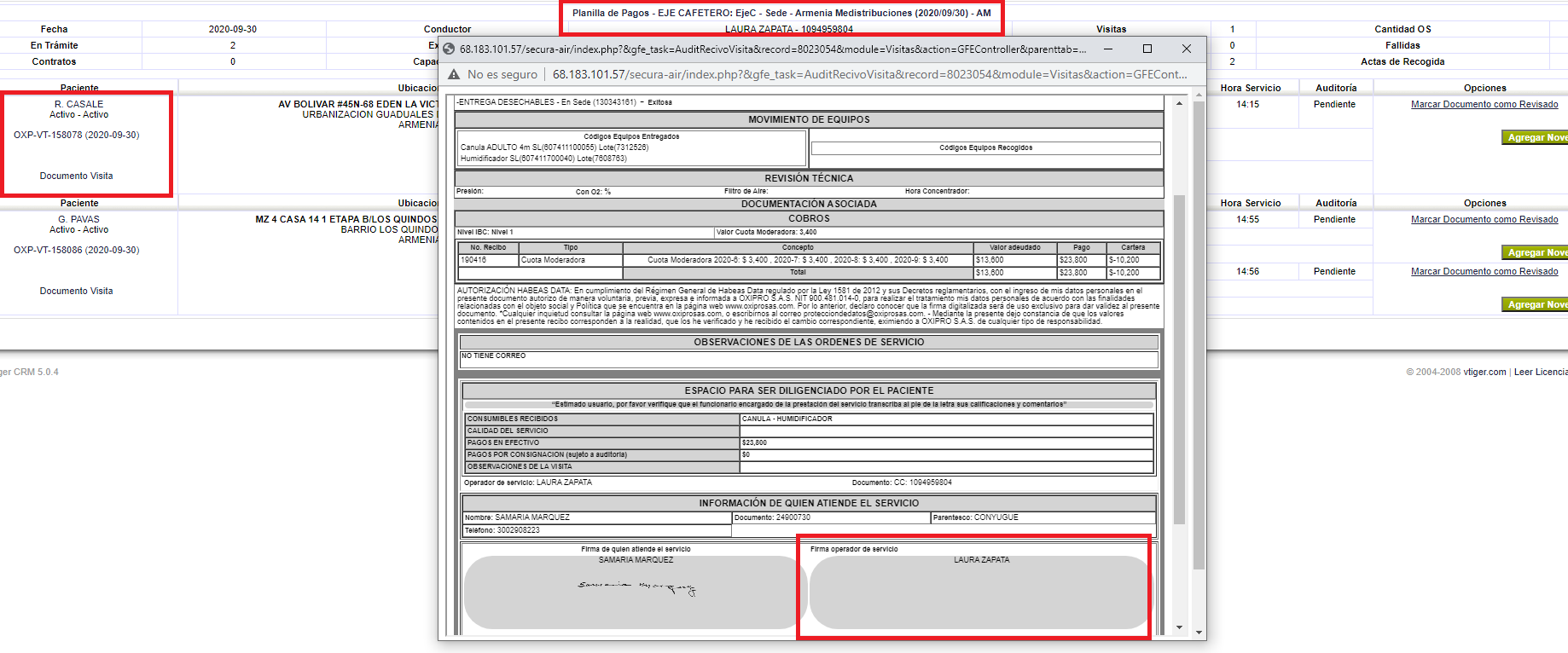
Task: Click the popup address bar URL text
Action: pos(869,75)
